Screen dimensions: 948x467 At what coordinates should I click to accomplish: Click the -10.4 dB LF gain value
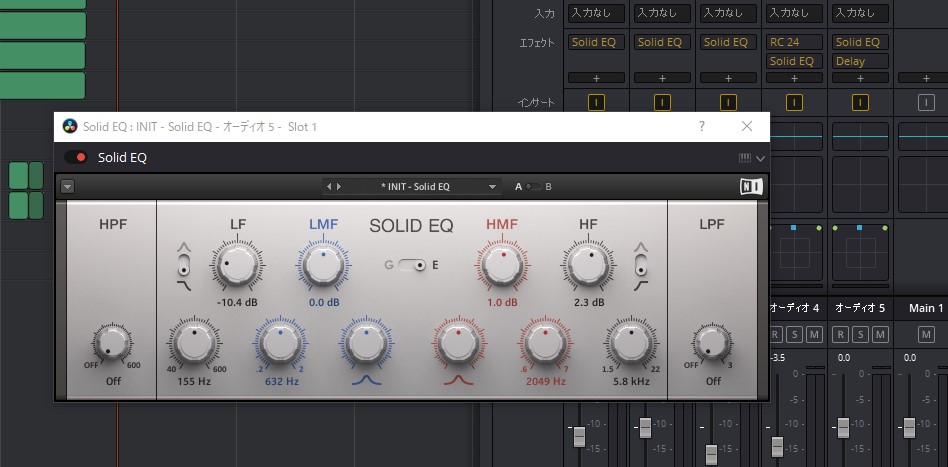coord(237,302)
